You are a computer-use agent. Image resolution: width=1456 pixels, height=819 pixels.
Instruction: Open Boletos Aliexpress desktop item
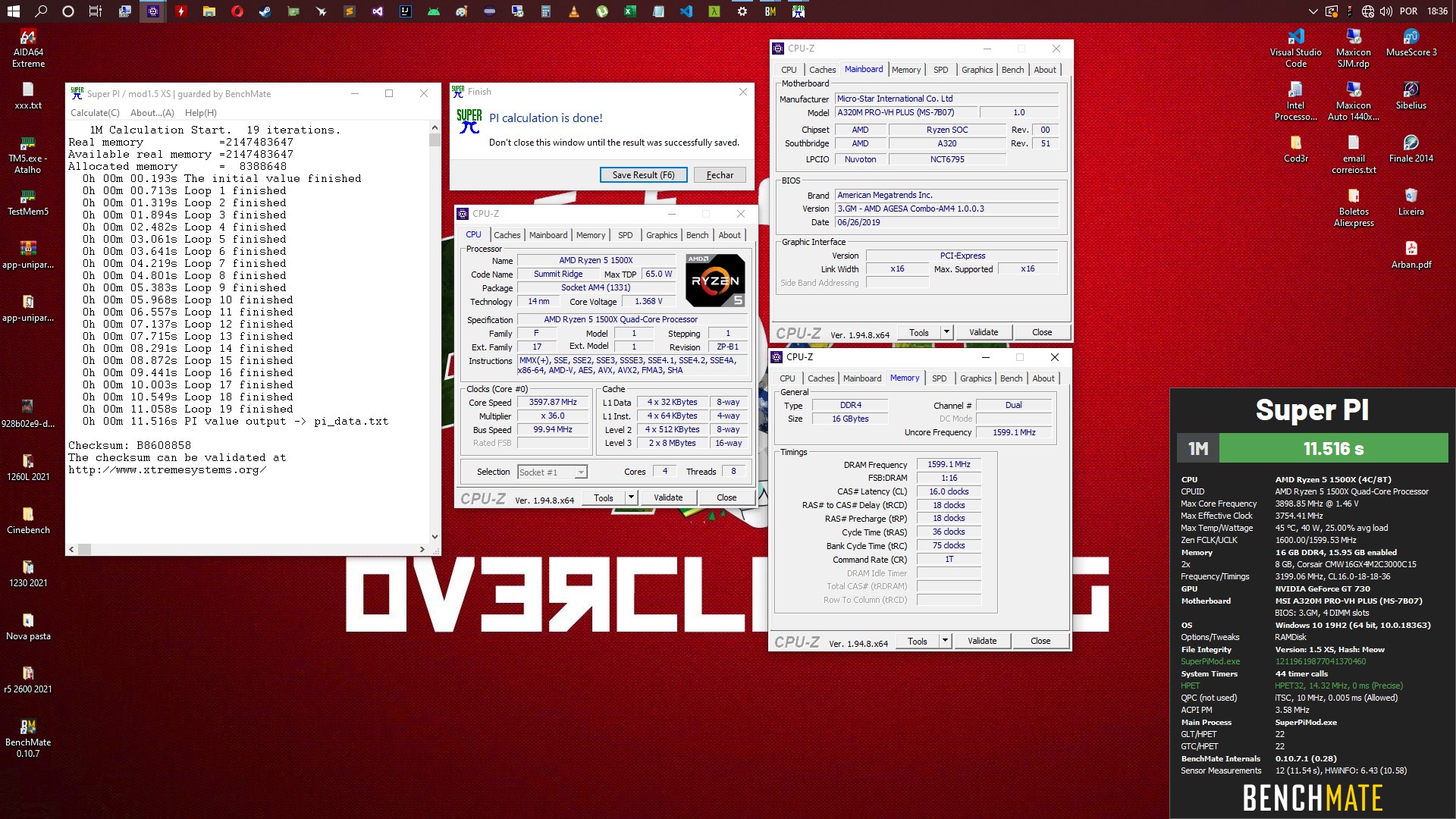coord(1354,207)
